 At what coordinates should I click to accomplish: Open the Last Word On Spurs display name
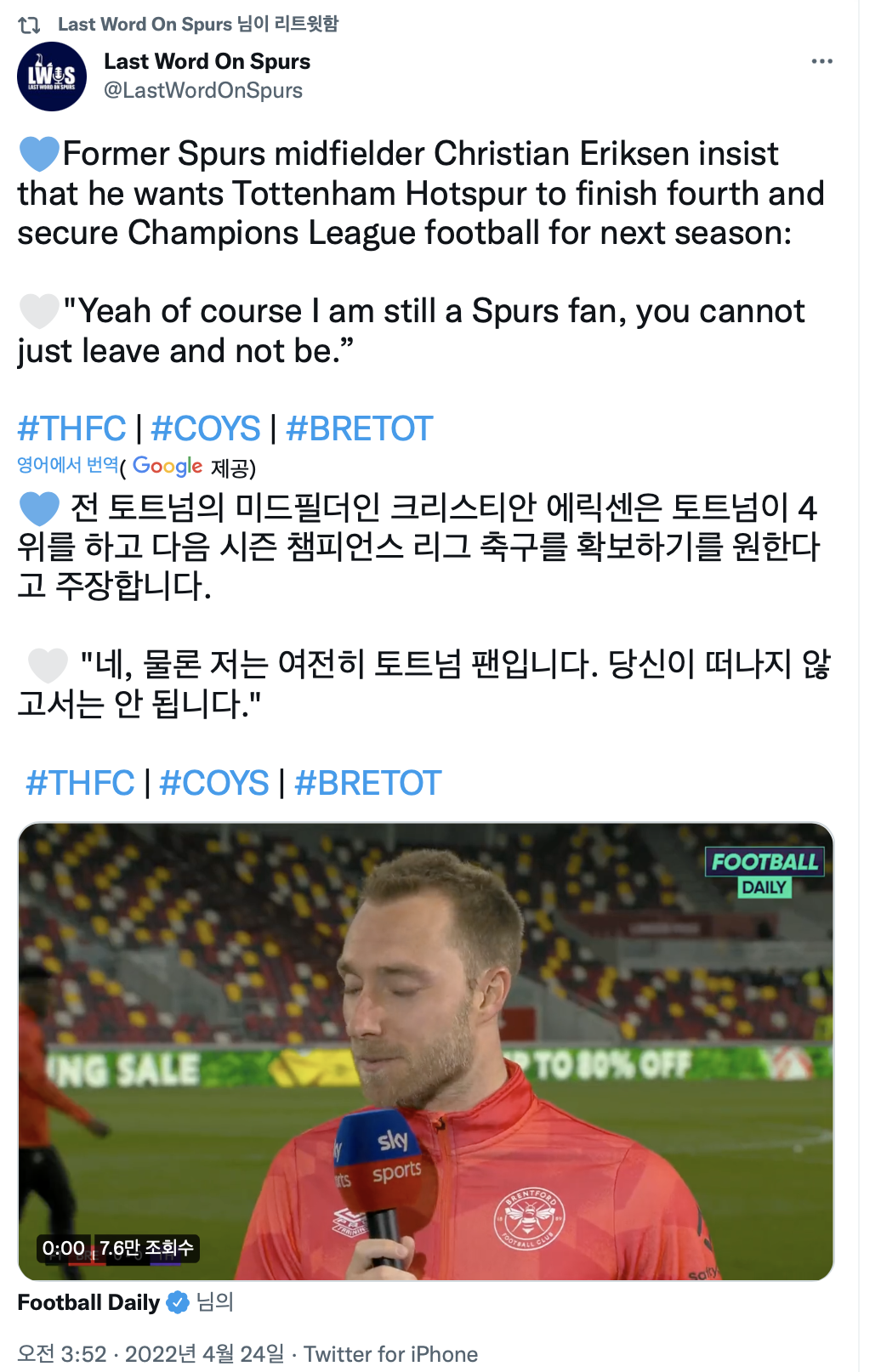(207, 61)
